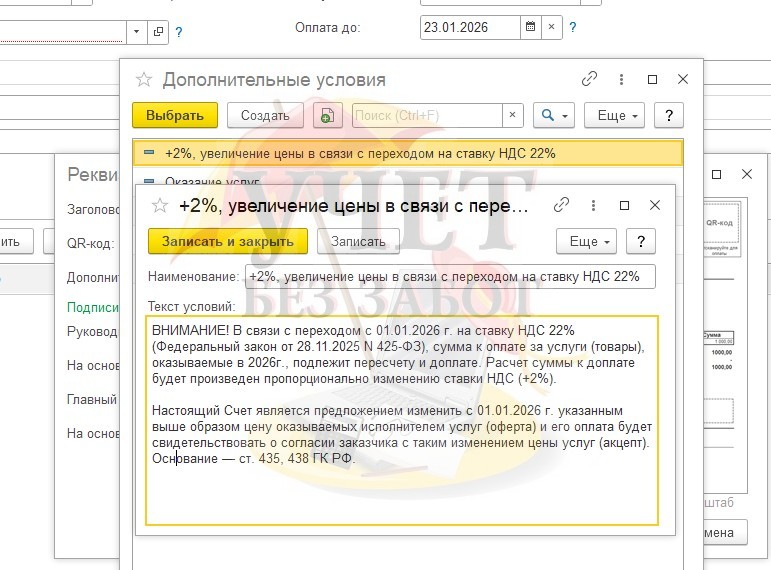Screen dimensions: 771x570
Task: Star the Дополнительные условия window as favorite
Action: tap(144, 80)
